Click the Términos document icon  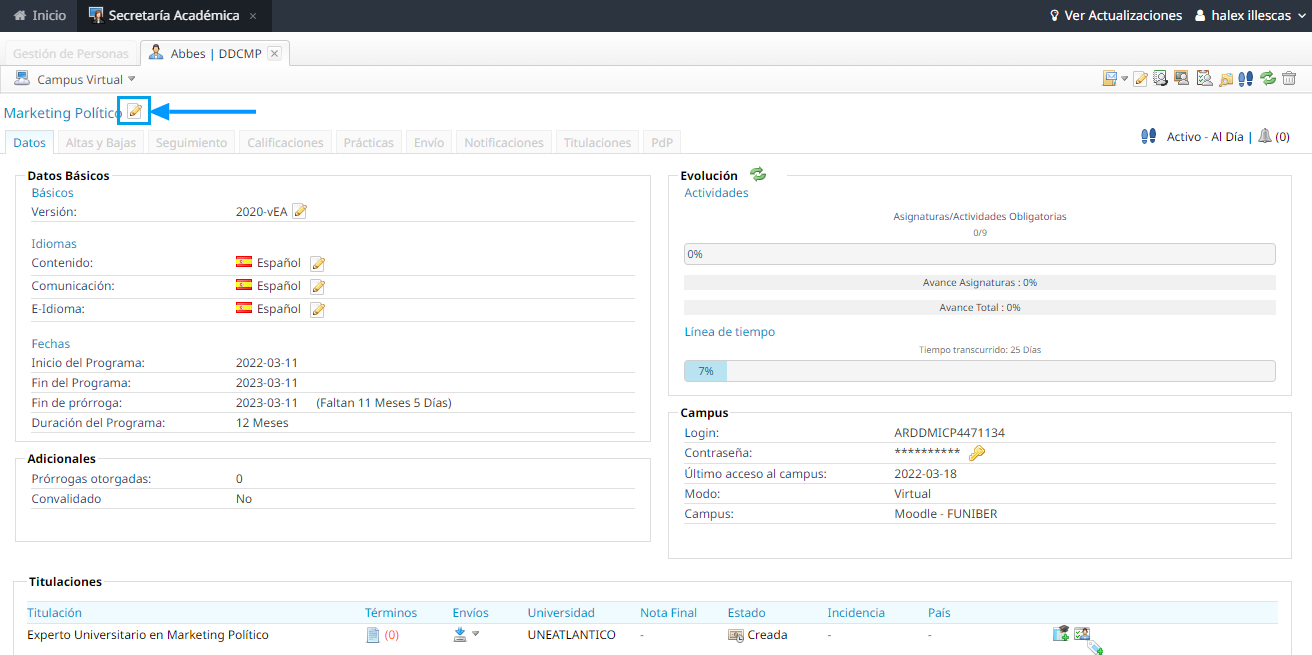[373, 635]
